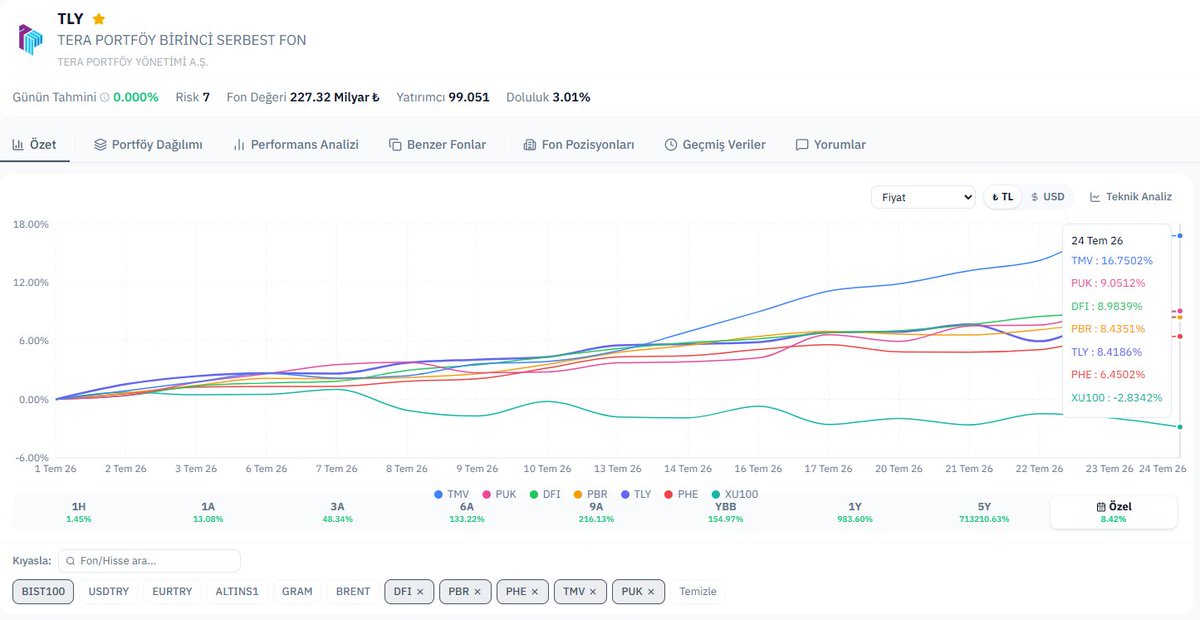The image size is (1200, 620).
Task: Select the 9A period
Action: pos(596,512)
